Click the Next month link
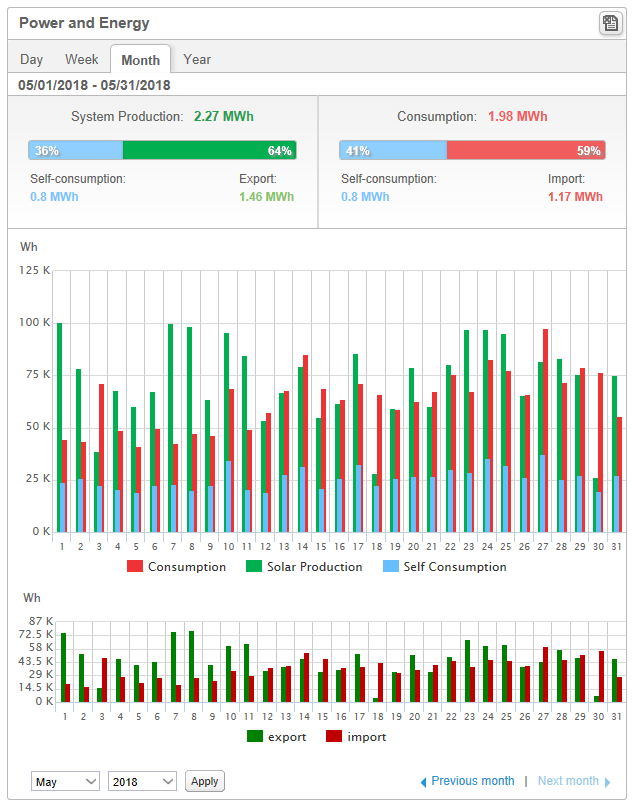635x807 pixels. coord(568,781)
